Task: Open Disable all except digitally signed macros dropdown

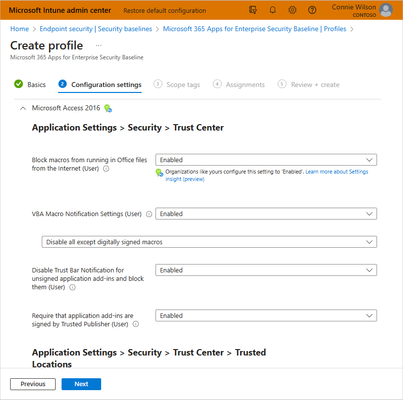Action: tap(209, 242)
